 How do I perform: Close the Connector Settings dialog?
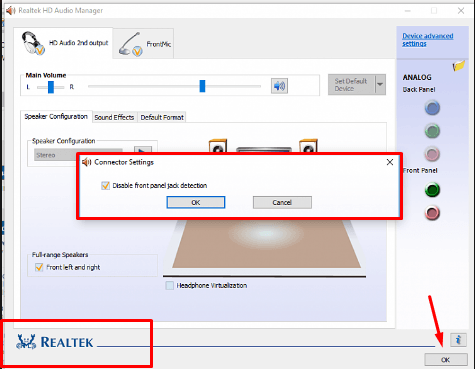[x=390, y=162]
